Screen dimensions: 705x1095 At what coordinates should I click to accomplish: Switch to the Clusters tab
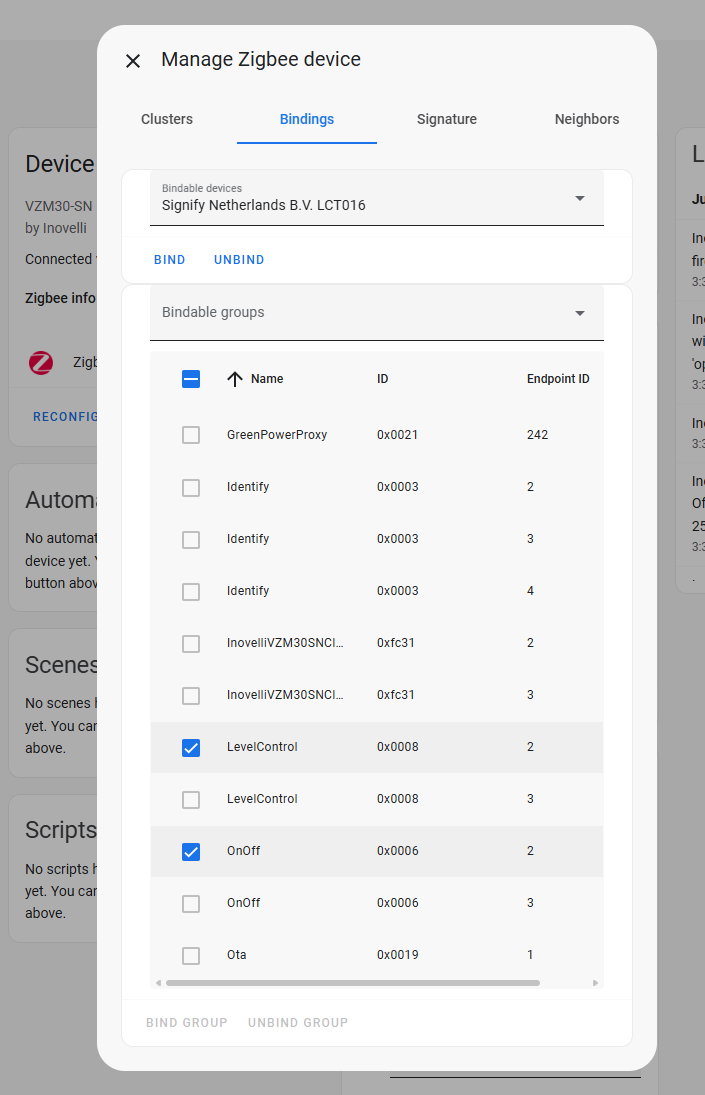pos(167,119)
